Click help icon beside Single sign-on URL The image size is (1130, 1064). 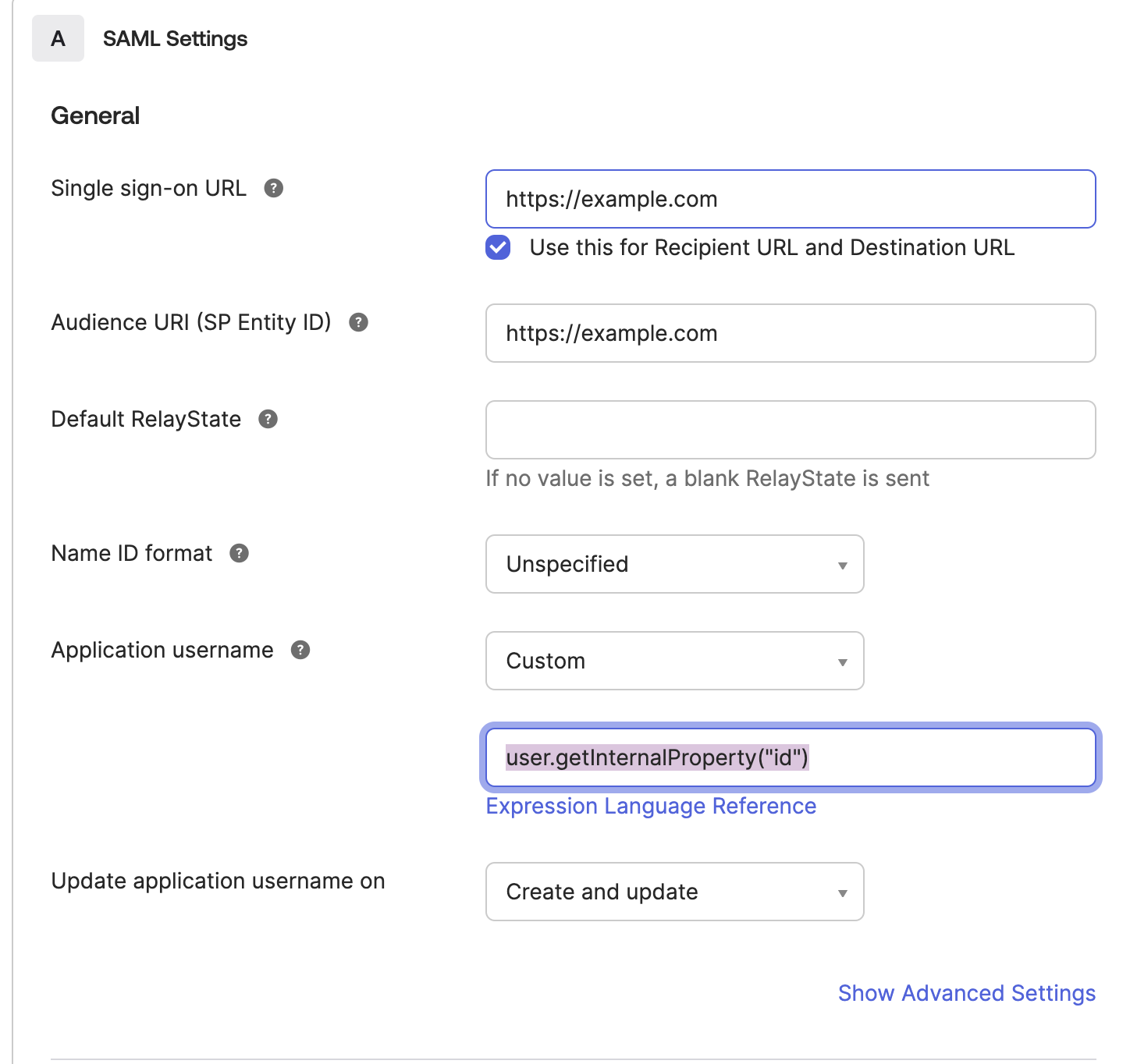(x=273, y=188)
